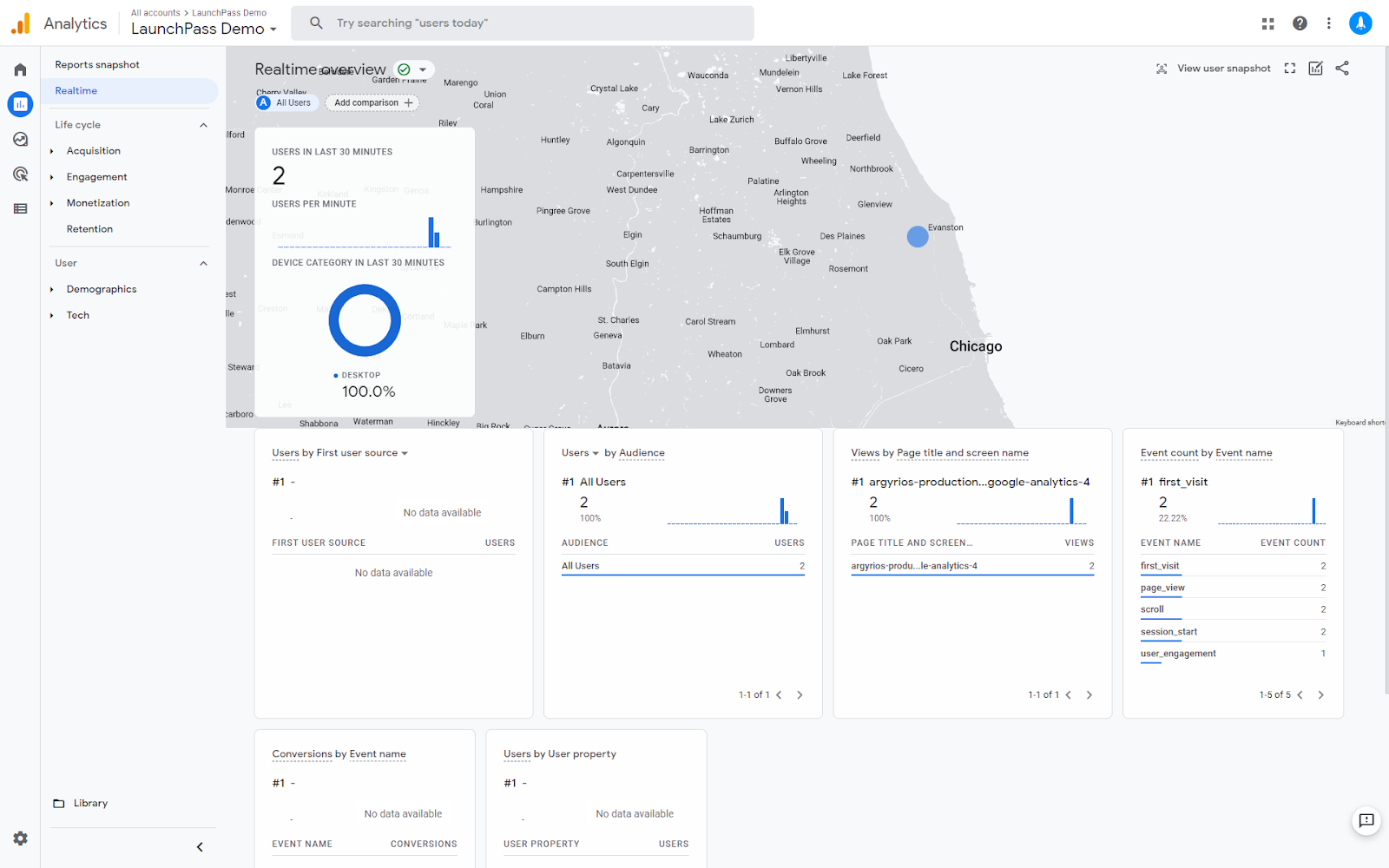This screenshot has height=868, width=1389.
Task: Enter fullscreen mode for the Realtime overview
Action: click(x=1289, y=68)
